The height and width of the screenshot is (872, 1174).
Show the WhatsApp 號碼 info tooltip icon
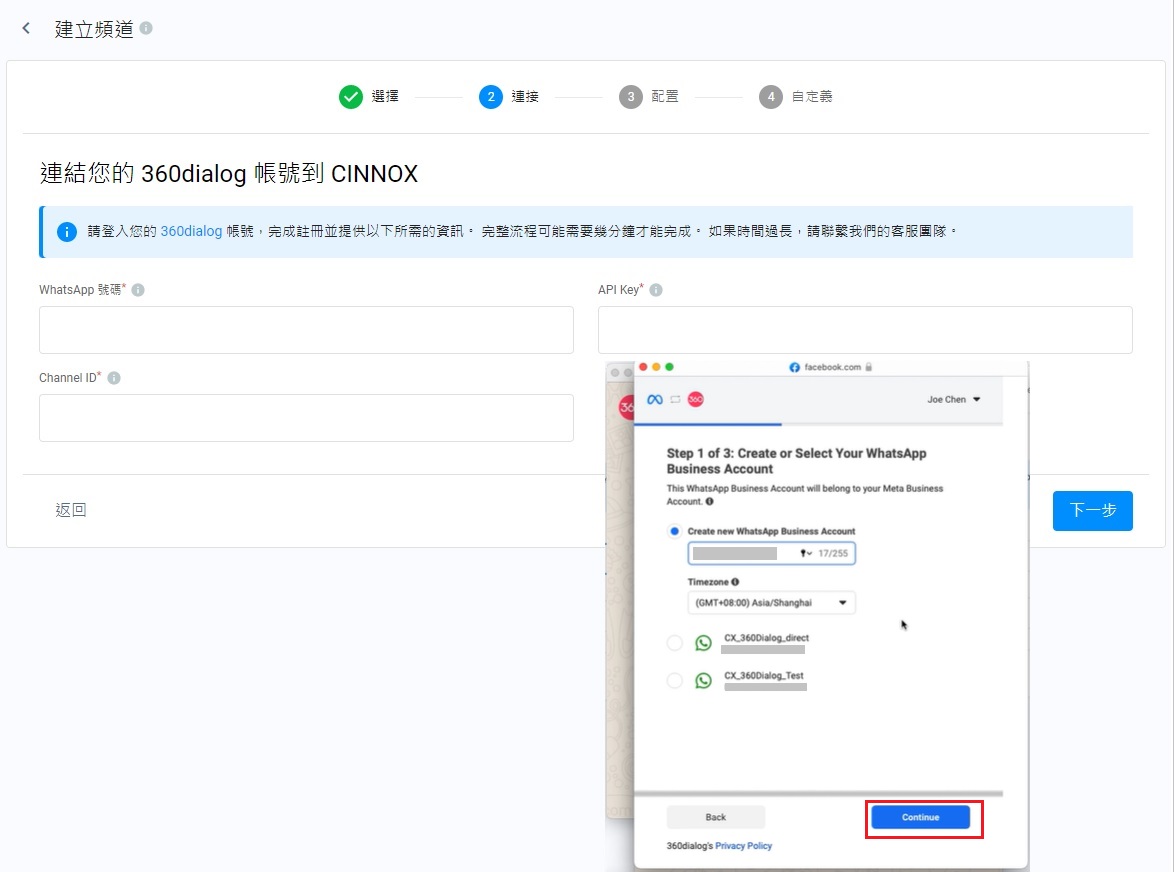point(138,290)
